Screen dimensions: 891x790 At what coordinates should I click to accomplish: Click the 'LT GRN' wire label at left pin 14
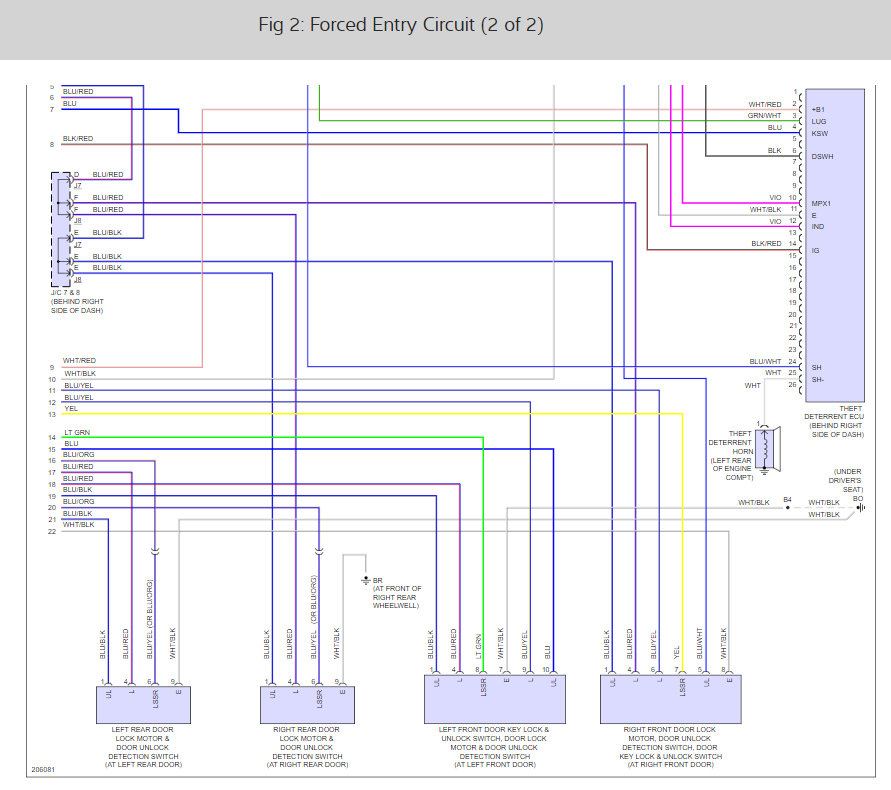click(x=77, y=433)
